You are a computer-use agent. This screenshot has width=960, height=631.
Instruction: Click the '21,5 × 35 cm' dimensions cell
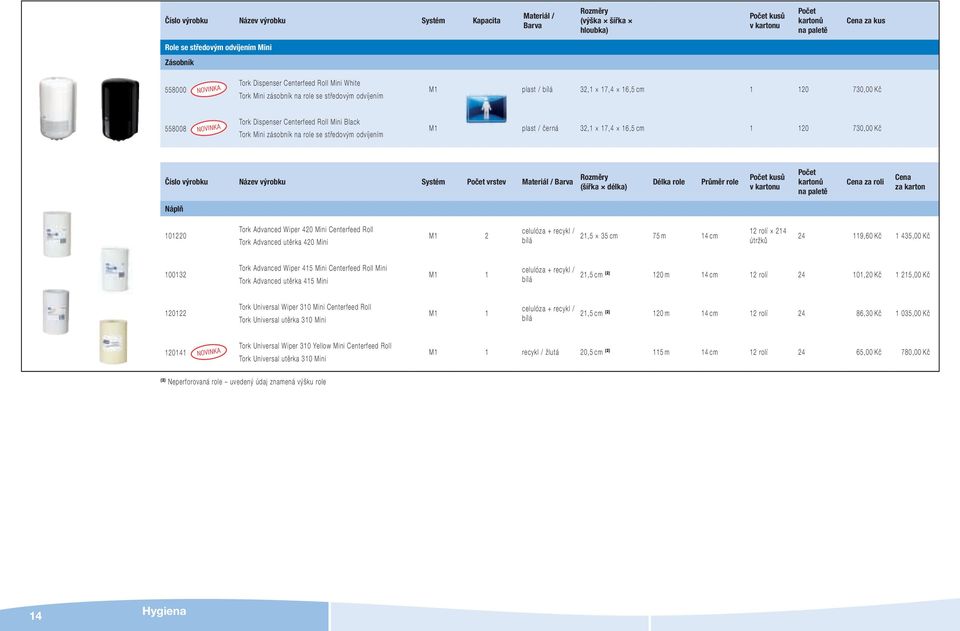pyautogui.click(x=599, y=236)
